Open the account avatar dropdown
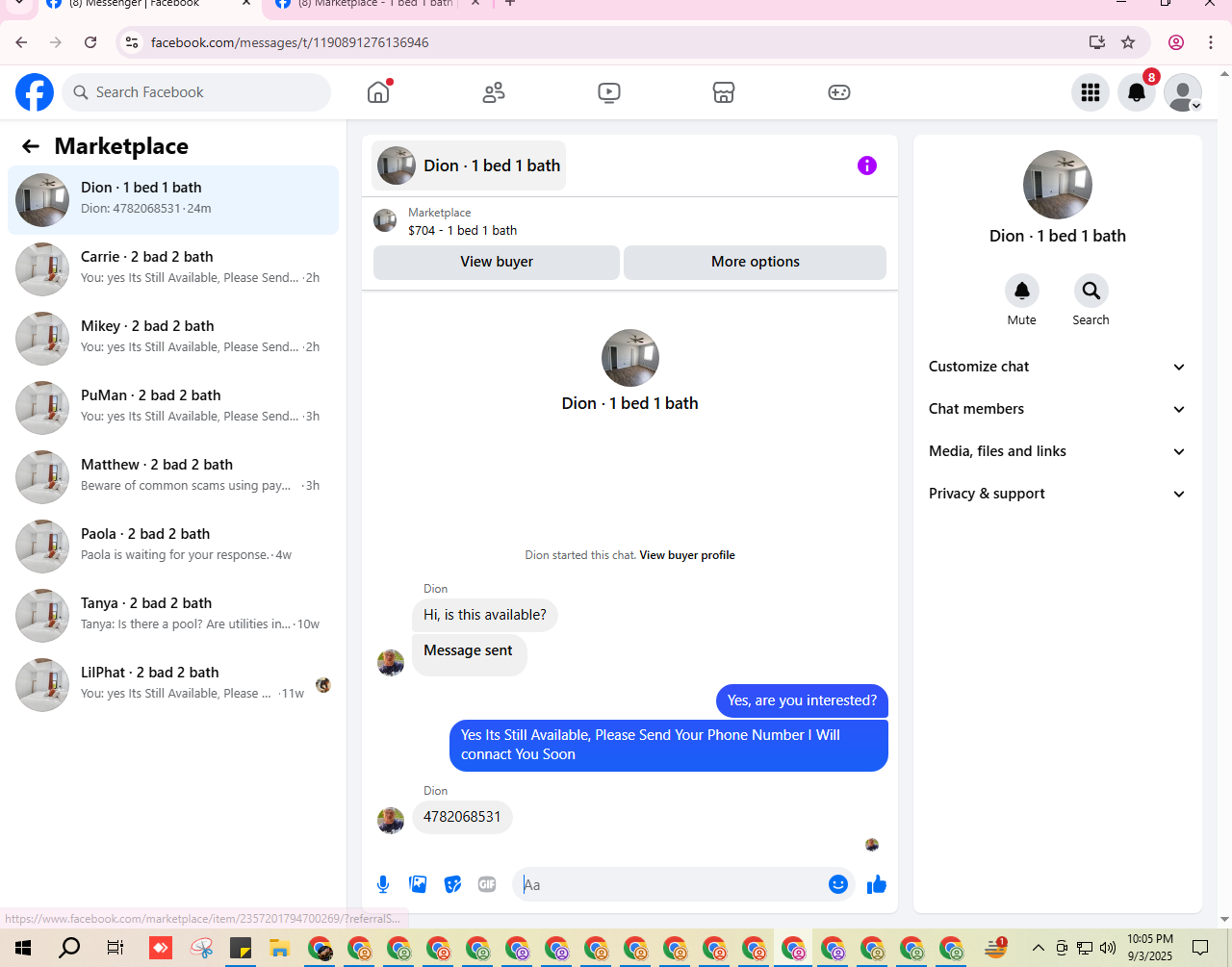This screenshot has height=967, width=1232. [x=1183, y=92]
